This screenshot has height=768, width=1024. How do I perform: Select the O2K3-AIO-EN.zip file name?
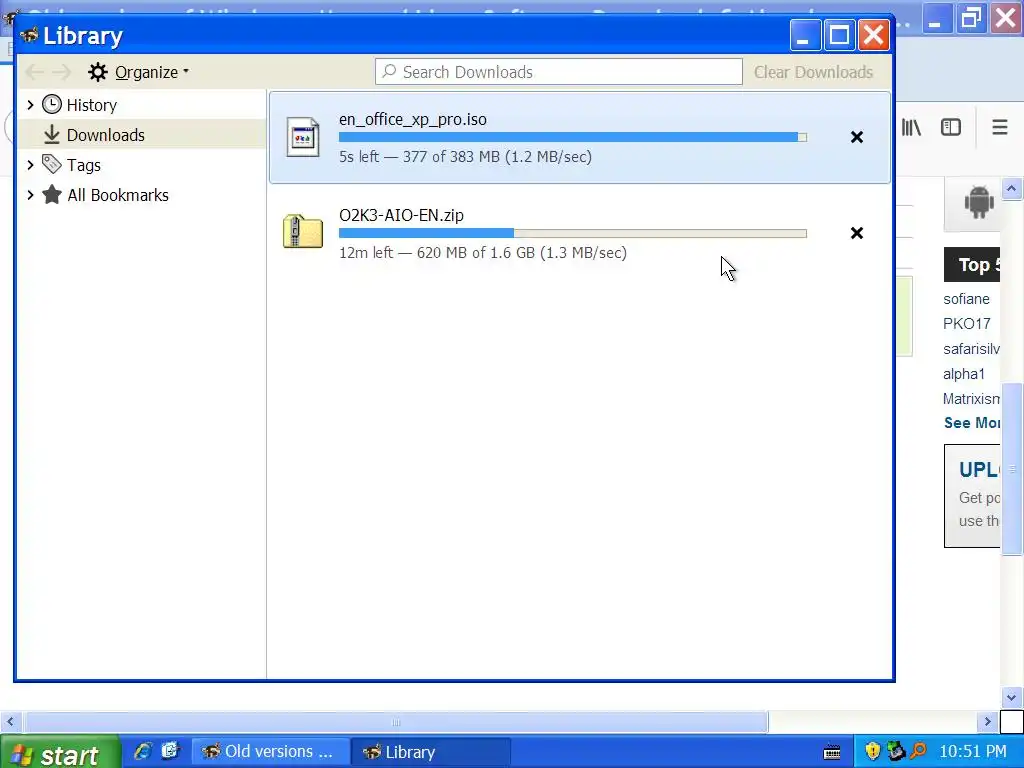pos(401,216)
